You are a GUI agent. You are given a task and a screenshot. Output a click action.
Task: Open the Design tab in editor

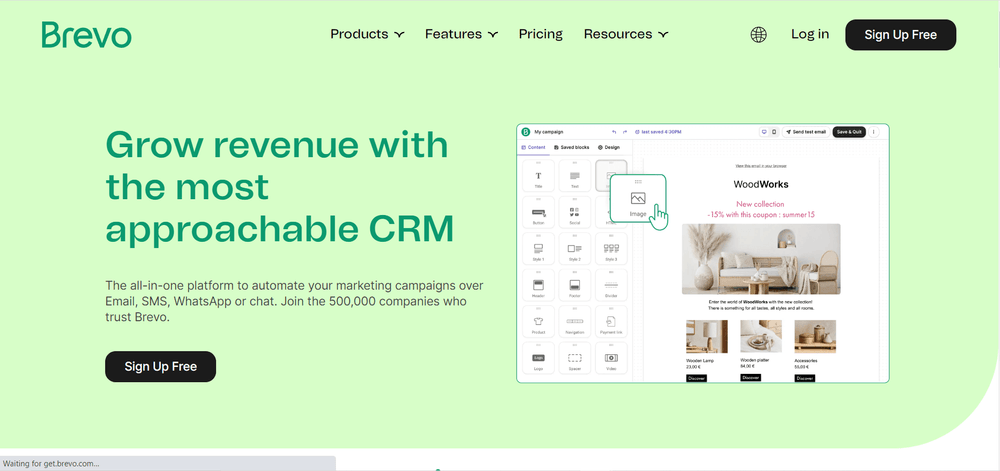point(608,147)
